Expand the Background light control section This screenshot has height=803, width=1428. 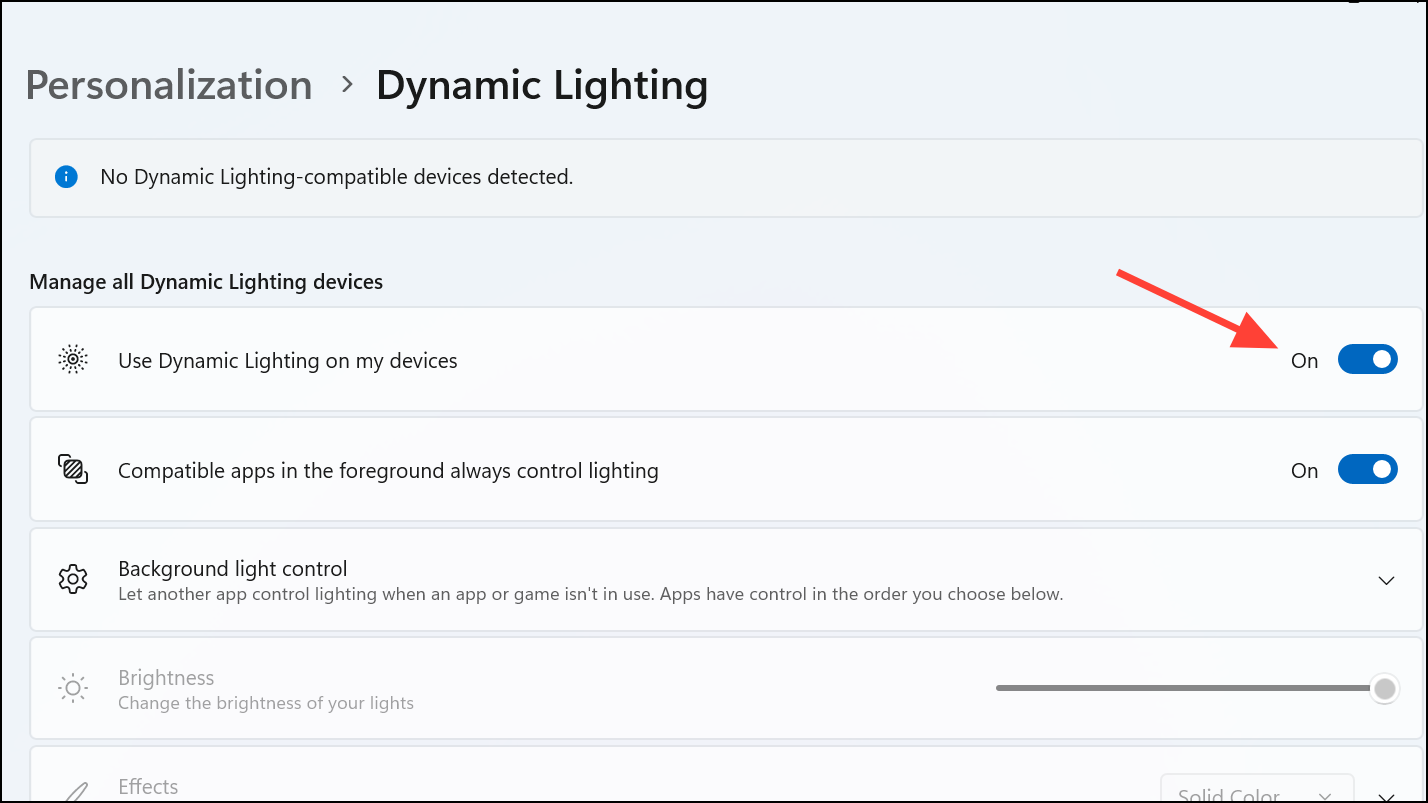pos(1386,580)
